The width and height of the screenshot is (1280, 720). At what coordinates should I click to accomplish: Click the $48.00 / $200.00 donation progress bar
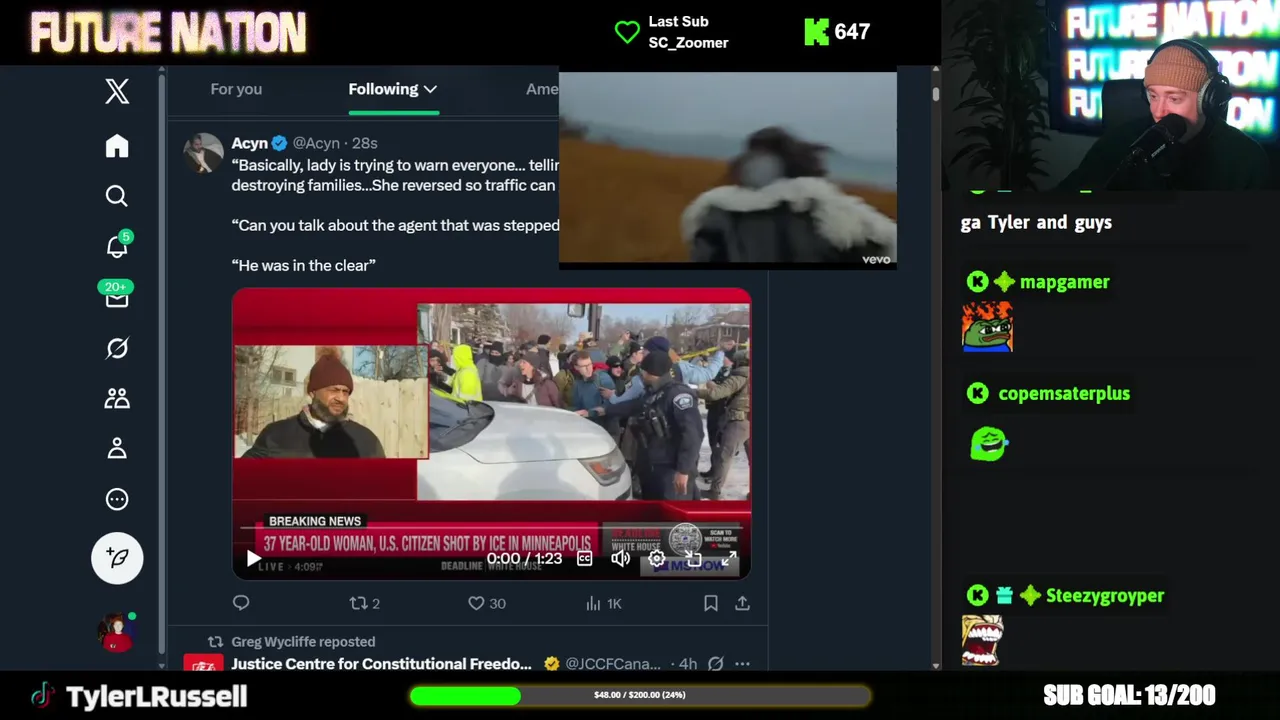coord(640,695)
